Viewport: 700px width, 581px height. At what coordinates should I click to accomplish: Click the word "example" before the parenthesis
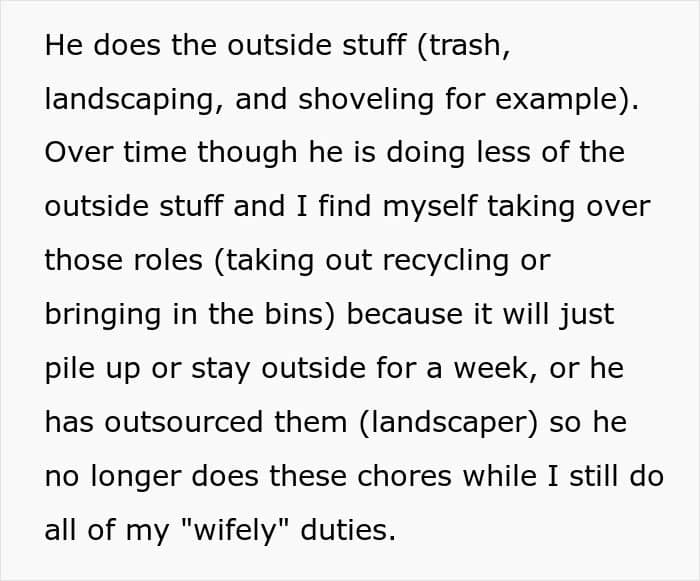click(556, 99)
